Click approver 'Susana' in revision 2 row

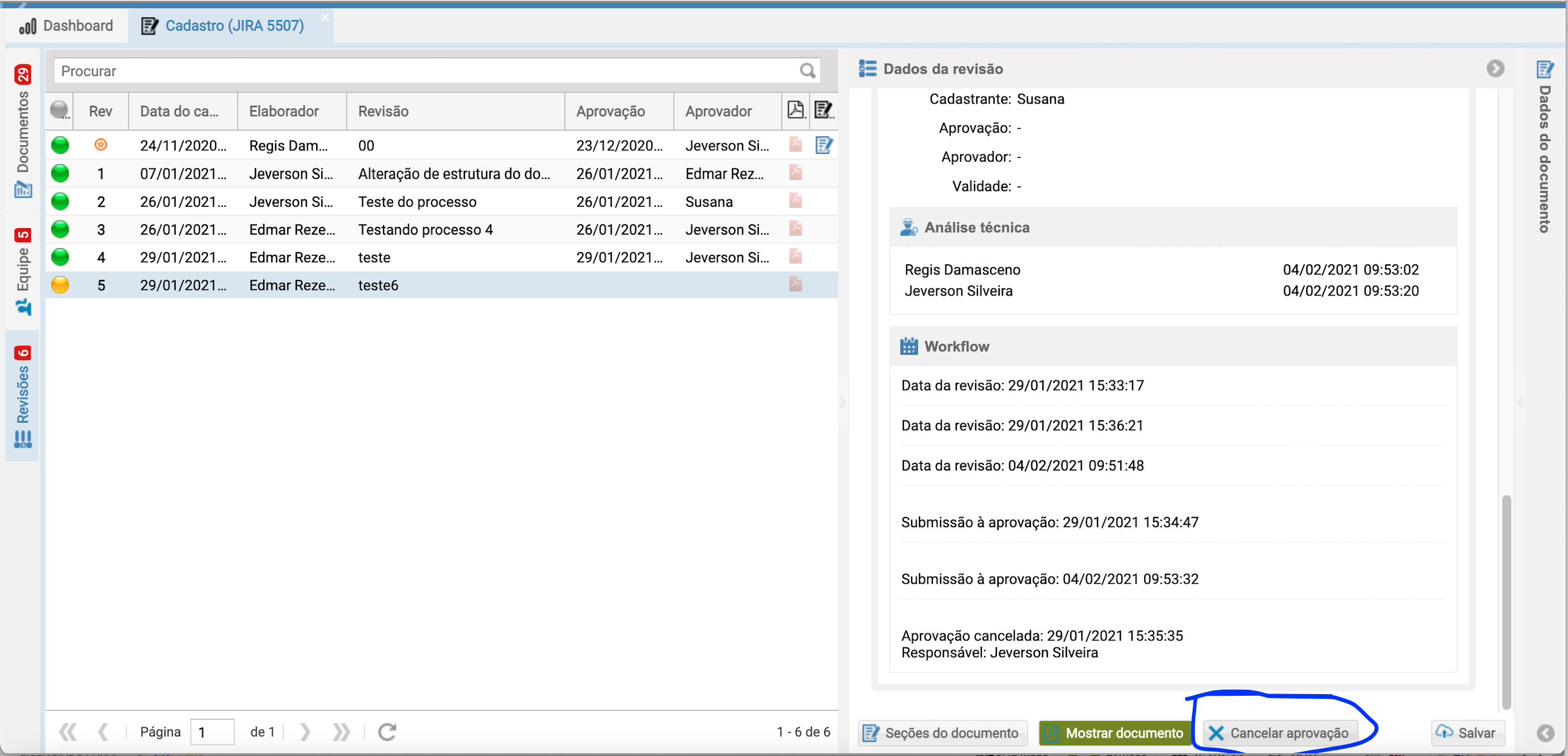pyautogui.click(x=709, y=201)
